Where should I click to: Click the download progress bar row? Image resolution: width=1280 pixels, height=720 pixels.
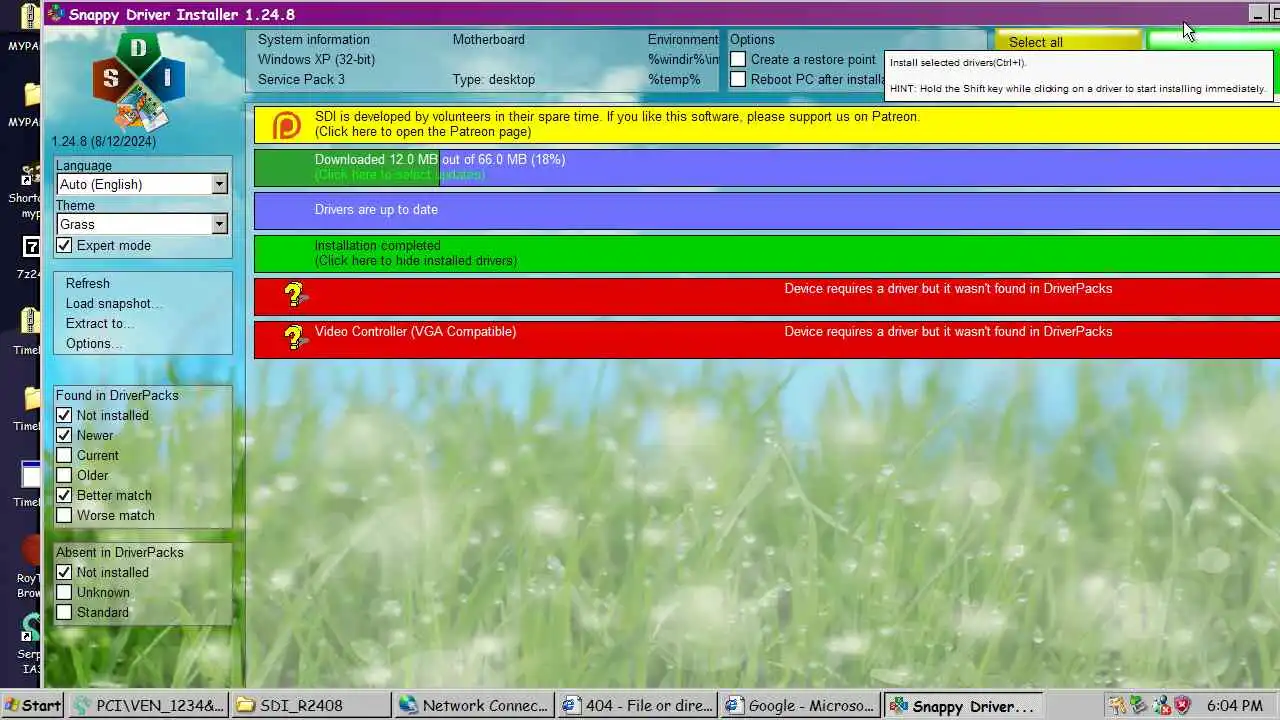pyautogui.click(x=767, y=167)
